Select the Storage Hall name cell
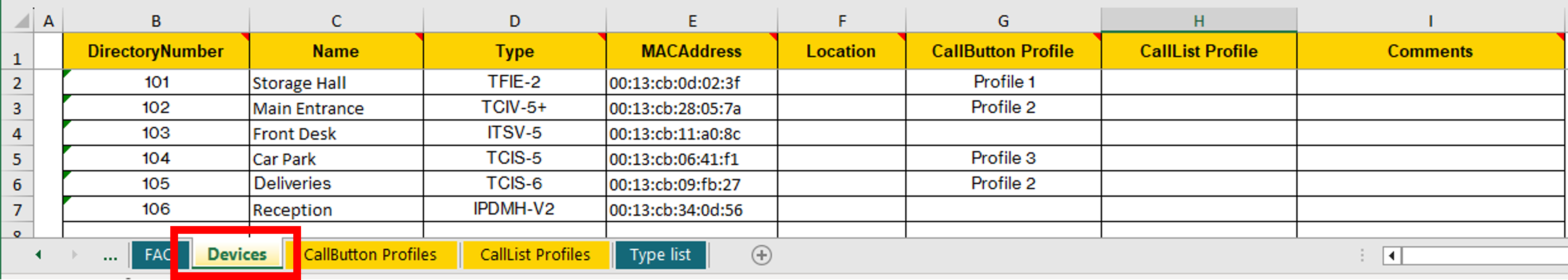The image size is (1568, 280). pyautogui.click(x=336, y=82)
